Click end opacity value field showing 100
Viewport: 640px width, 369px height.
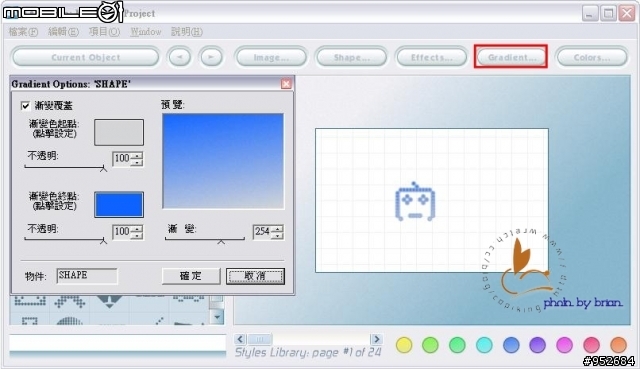coord(122,231)
